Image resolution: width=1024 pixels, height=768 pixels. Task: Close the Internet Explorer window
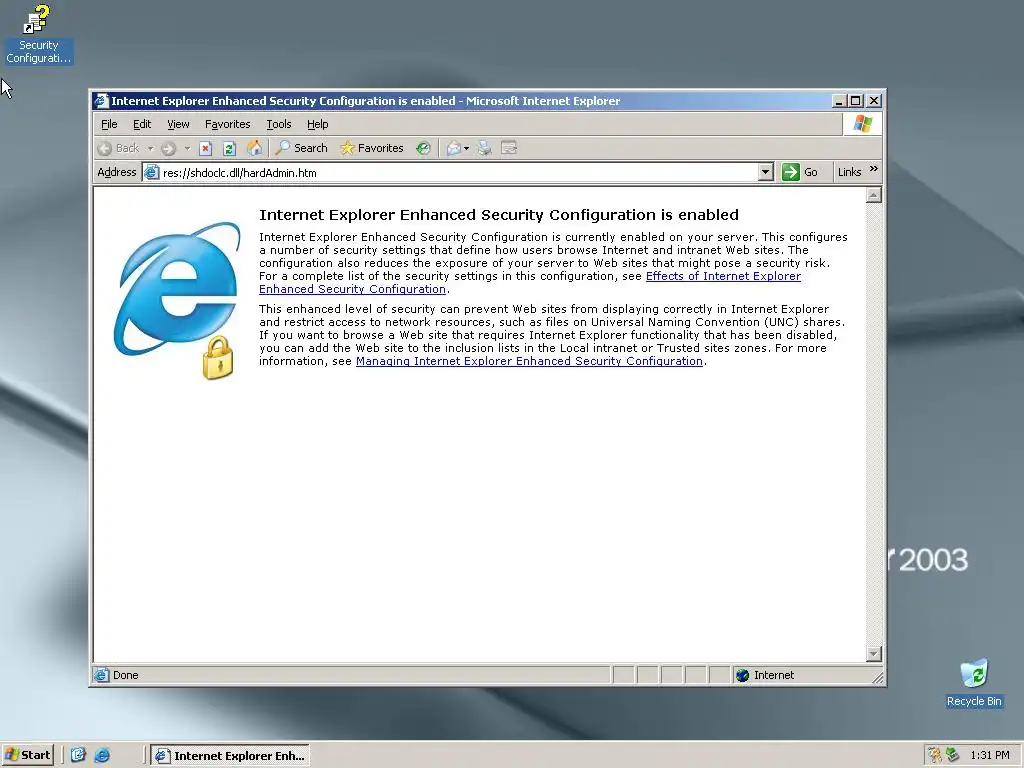[874, 101]
